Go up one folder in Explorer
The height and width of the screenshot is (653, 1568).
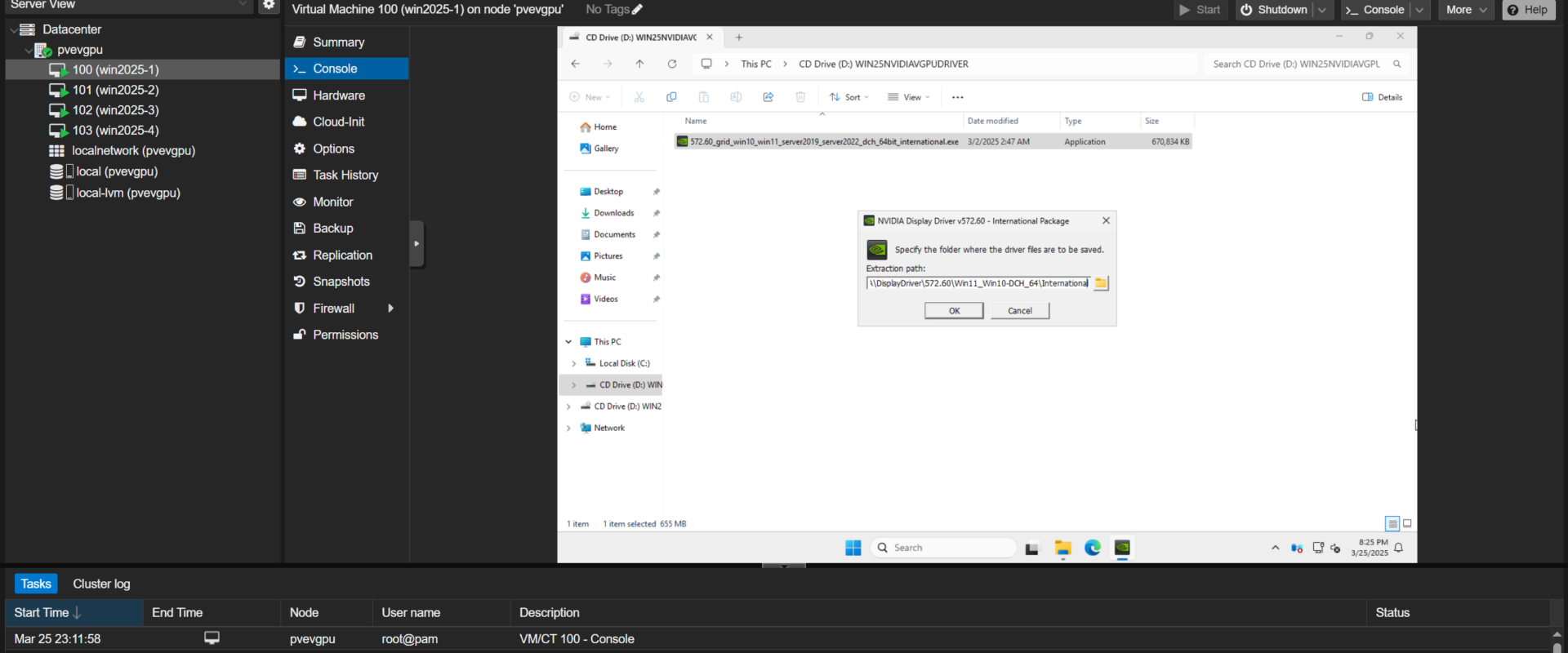[x=639, y=64]
